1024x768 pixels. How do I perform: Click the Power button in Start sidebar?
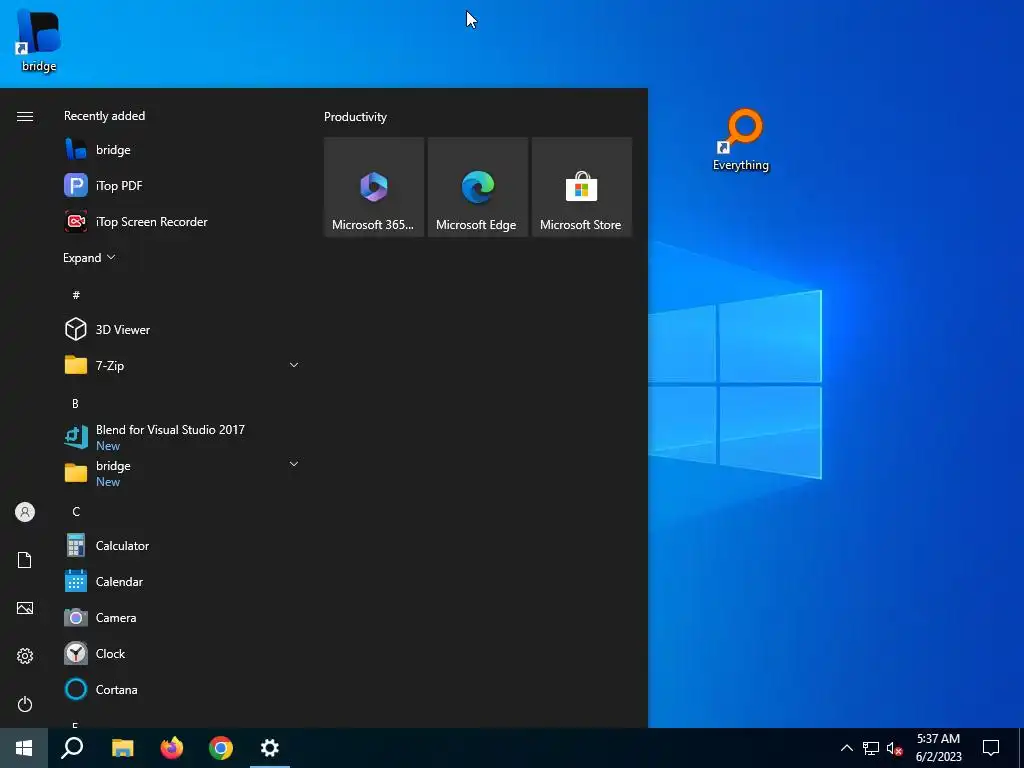point(25,704)
